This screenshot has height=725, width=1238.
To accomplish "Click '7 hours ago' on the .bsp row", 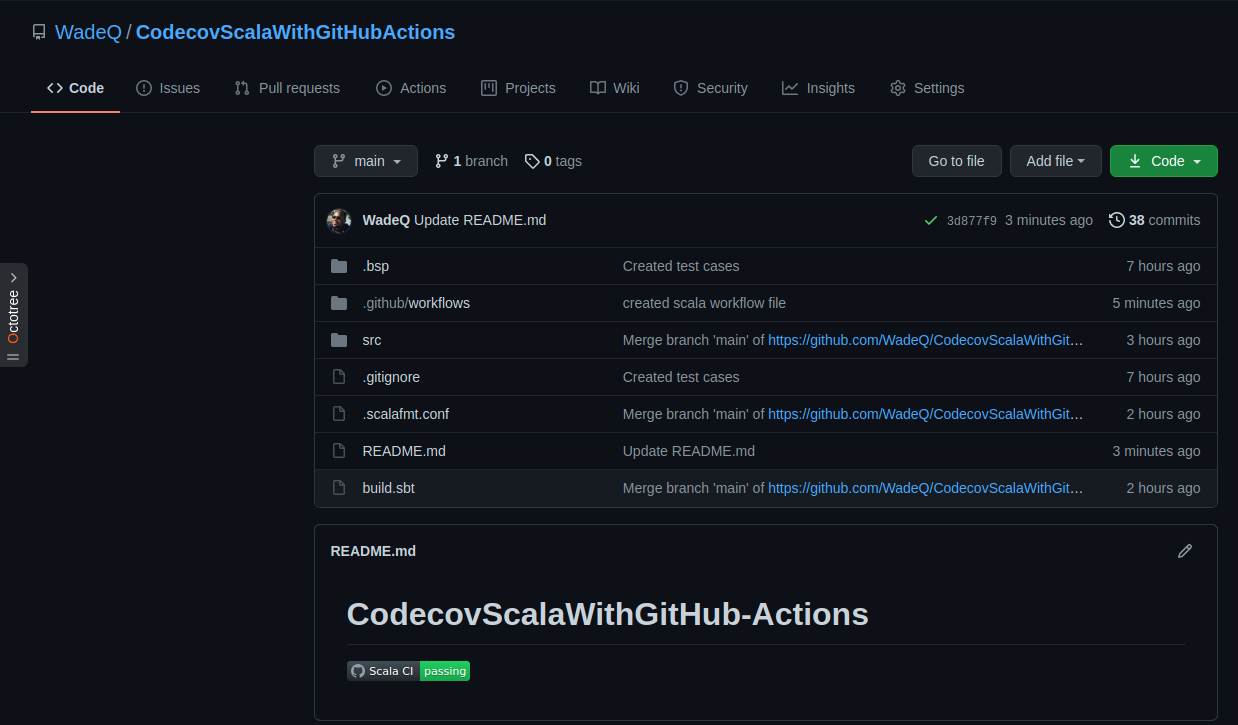I will (x=1164, y=266).
